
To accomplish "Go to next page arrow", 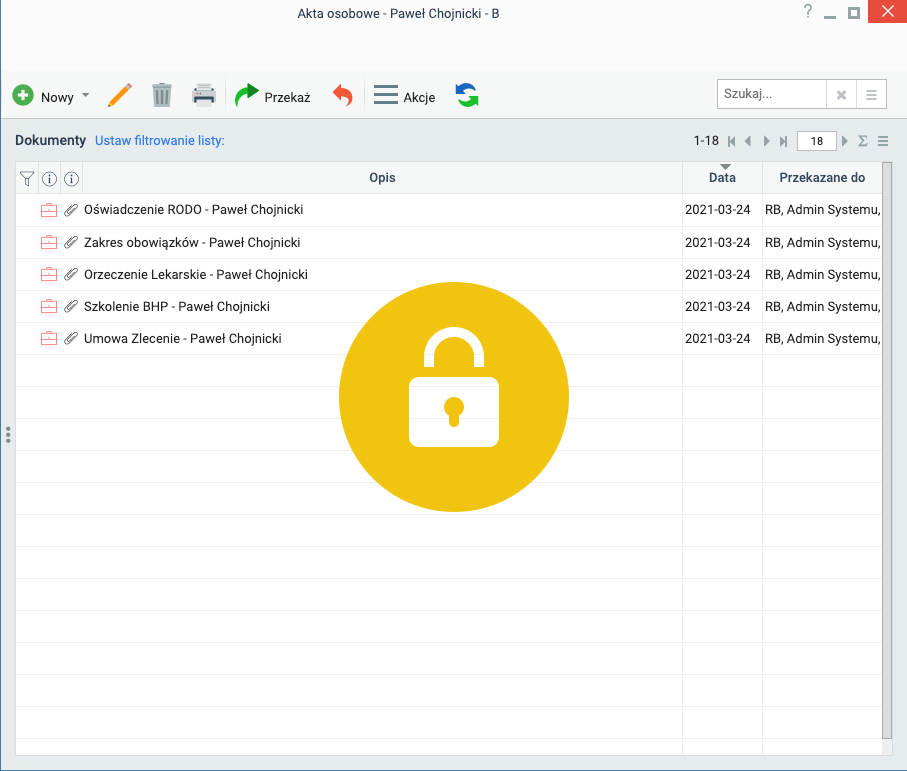I will 766,141.
